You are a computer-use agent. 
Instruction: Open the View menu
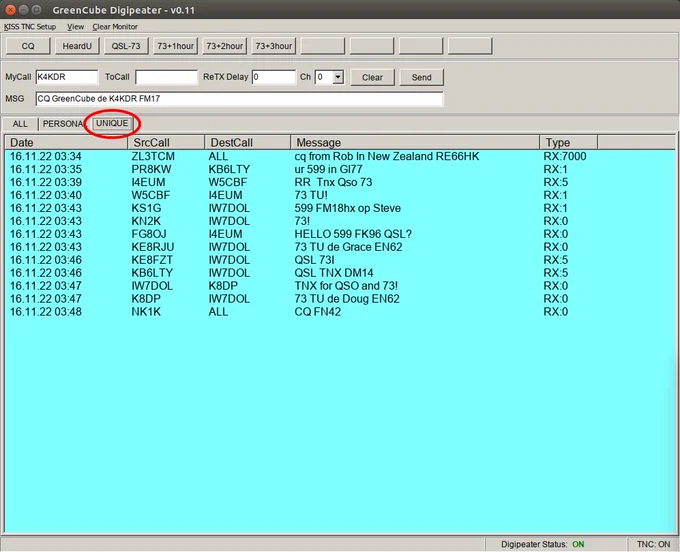75,27
